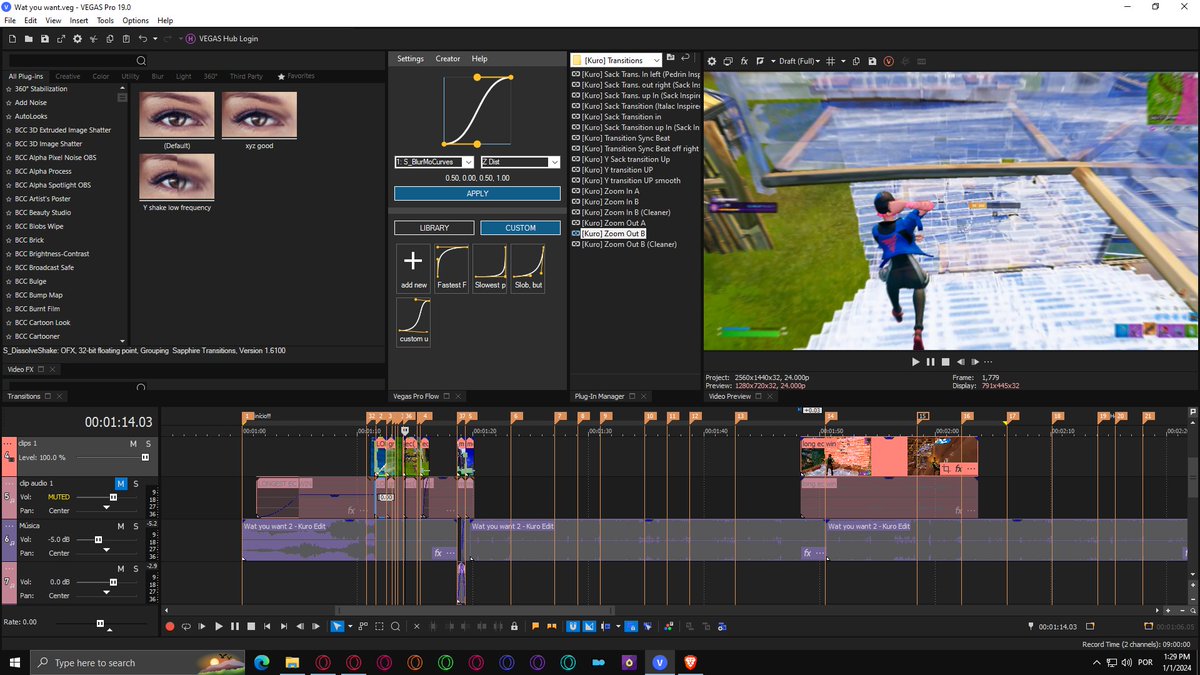This screenshot has width=1200, height=675.
Task: Toggle Split Screen View in preview toolbar
Action: pyautogui.click(x=760, y=61)
